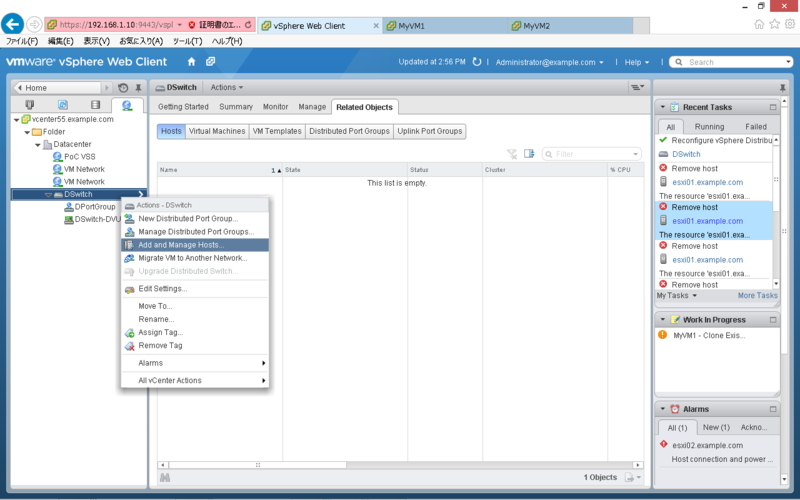Switch to Storage inventory icon
Screen dimensions: 800x500
[x=95, y=105]
